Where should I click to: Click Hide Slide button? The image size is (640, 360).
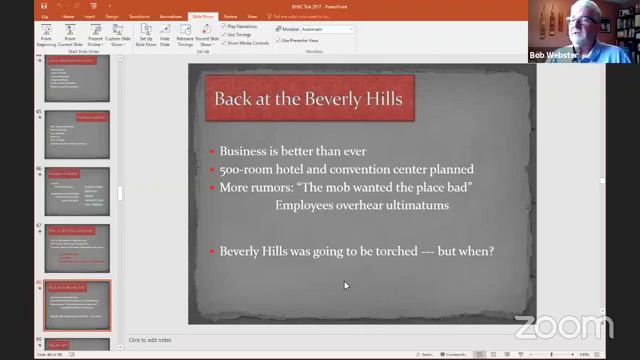pos(164,36)
